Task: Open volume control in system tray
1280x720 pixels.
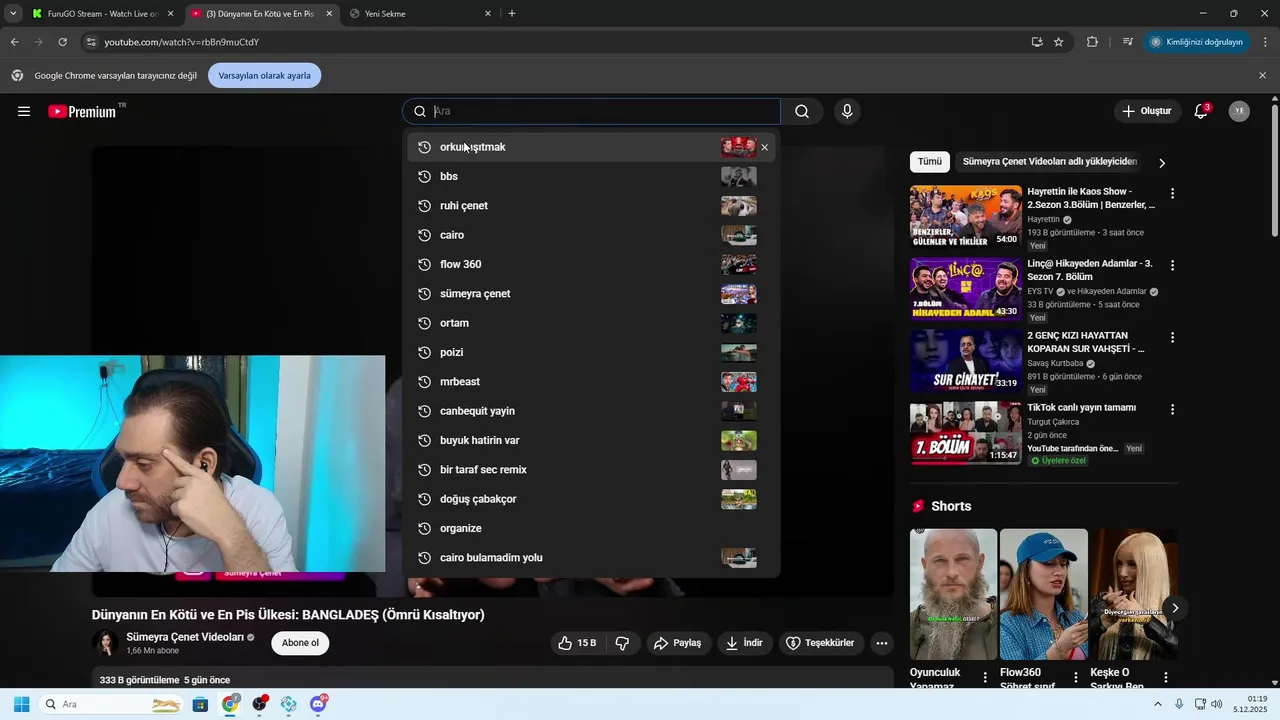Action: tap(1216, 704)
